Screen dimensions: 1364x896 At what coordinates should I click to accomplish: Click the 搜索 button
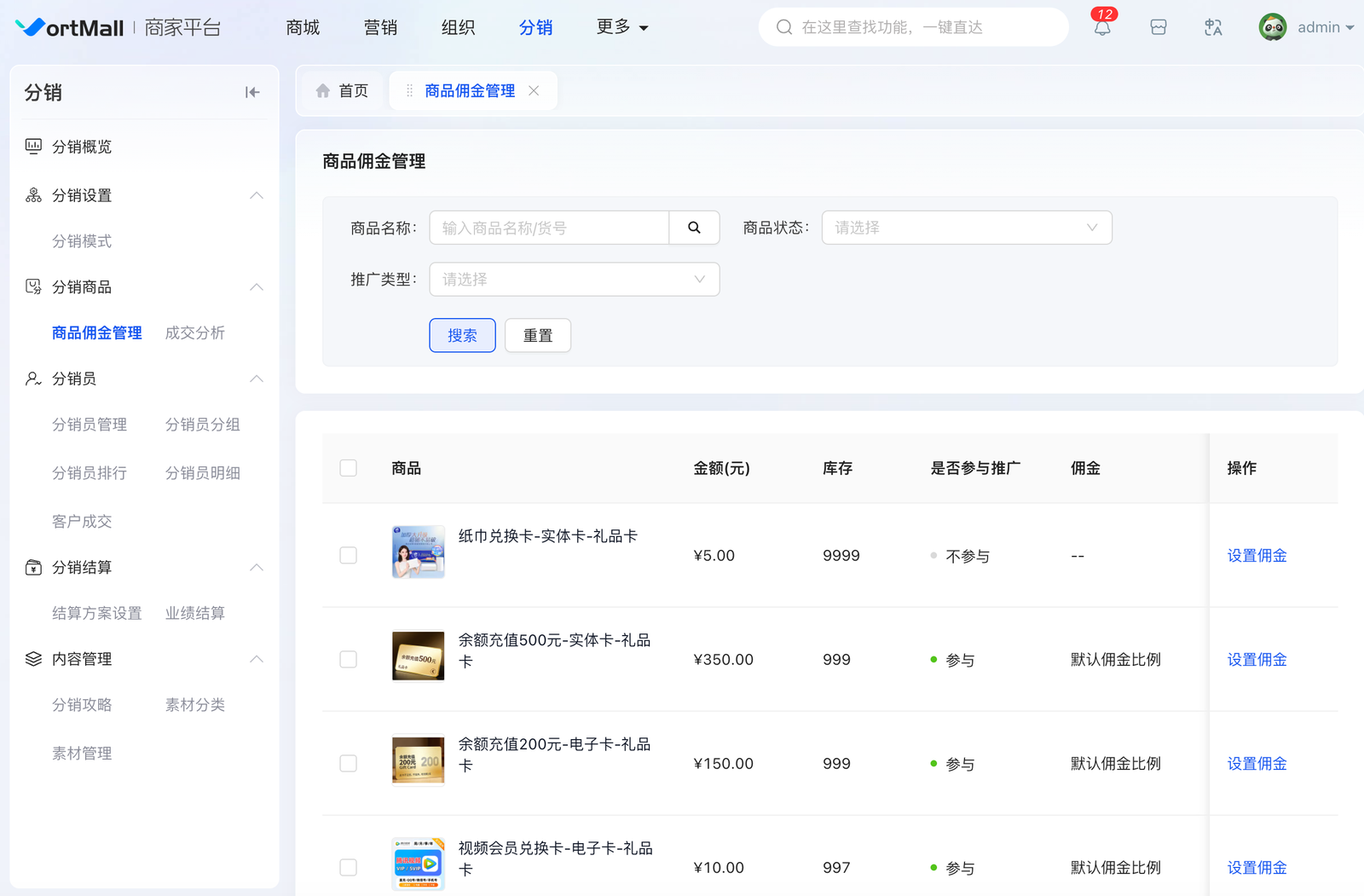coord(462,335)
